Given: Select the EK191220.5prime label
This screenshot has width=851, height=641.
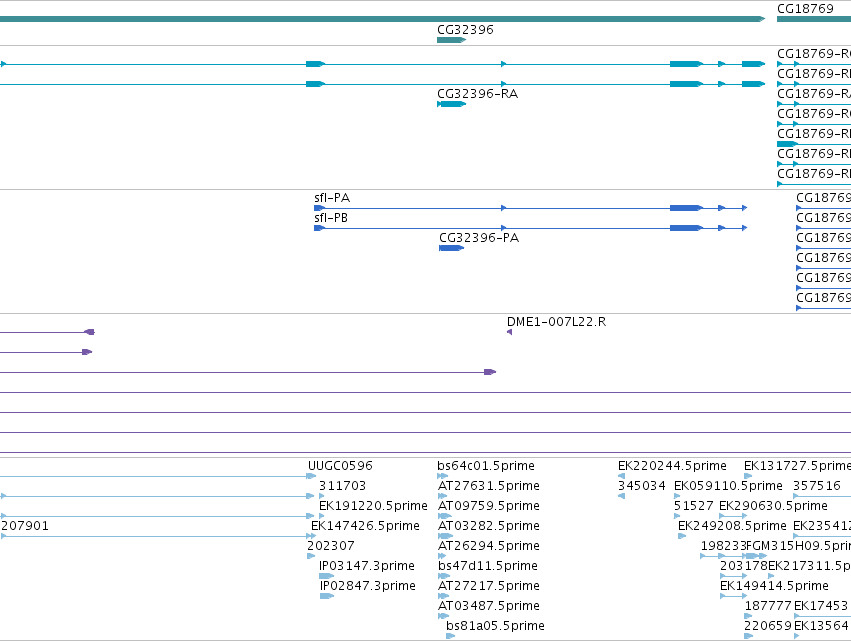Looking at the screenshot, I should (x=373, y=506).
